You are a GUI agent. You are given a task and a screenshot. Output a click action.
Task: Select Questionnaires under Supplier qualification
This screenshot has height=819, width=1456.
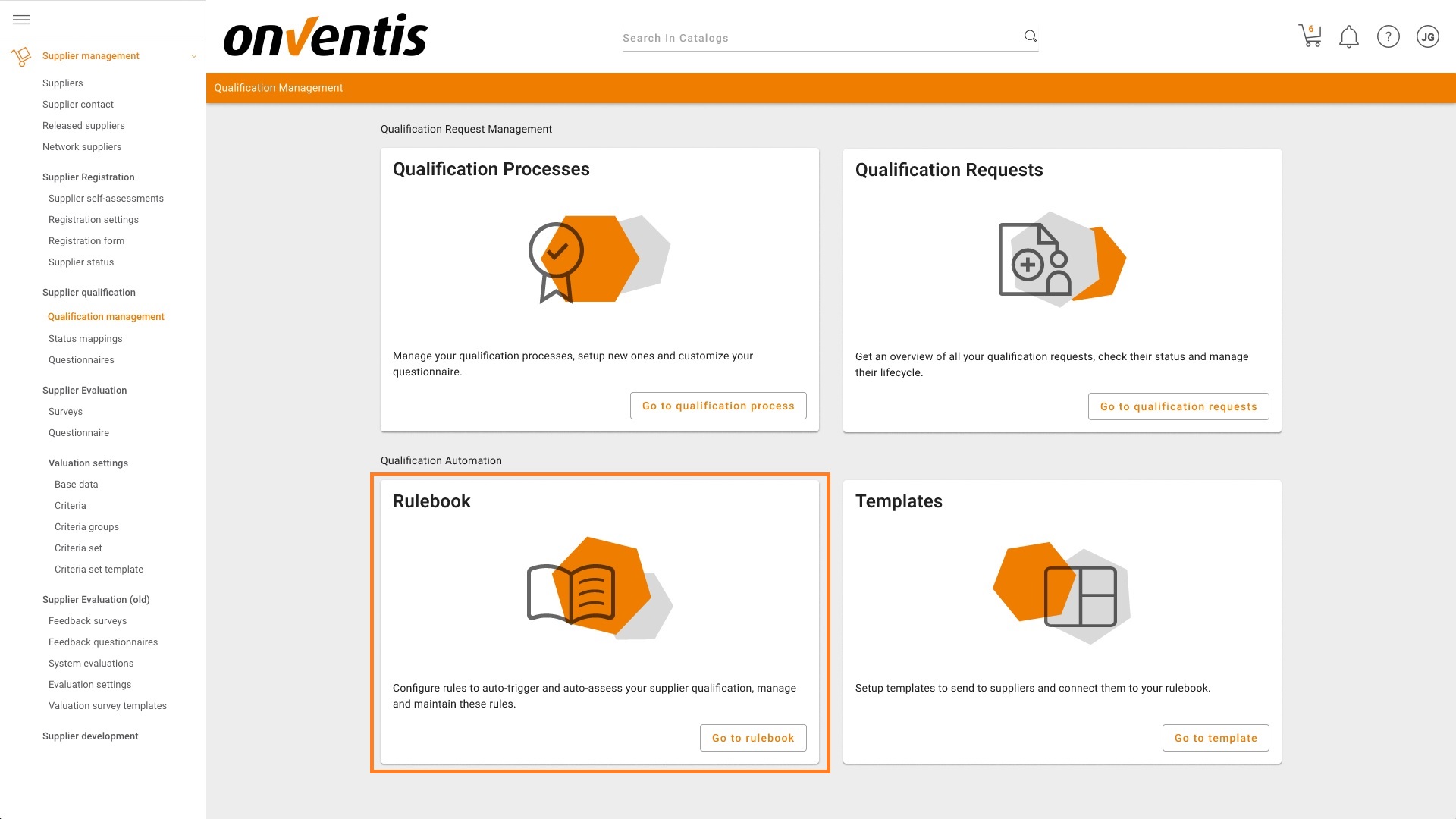click(81, 359)
